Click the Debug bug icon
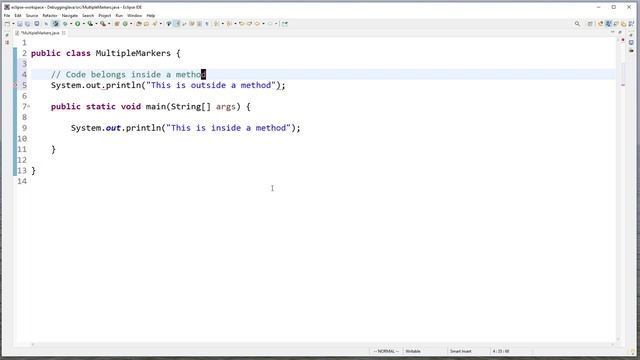Viewport: 640px width, 360px height. (65, 24)
